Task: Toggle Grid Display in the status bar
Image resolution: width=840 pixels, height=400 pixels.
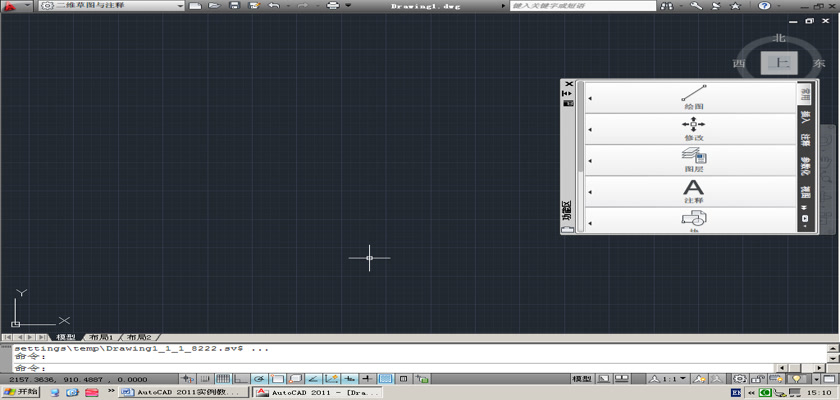Action: coord(223,379)
